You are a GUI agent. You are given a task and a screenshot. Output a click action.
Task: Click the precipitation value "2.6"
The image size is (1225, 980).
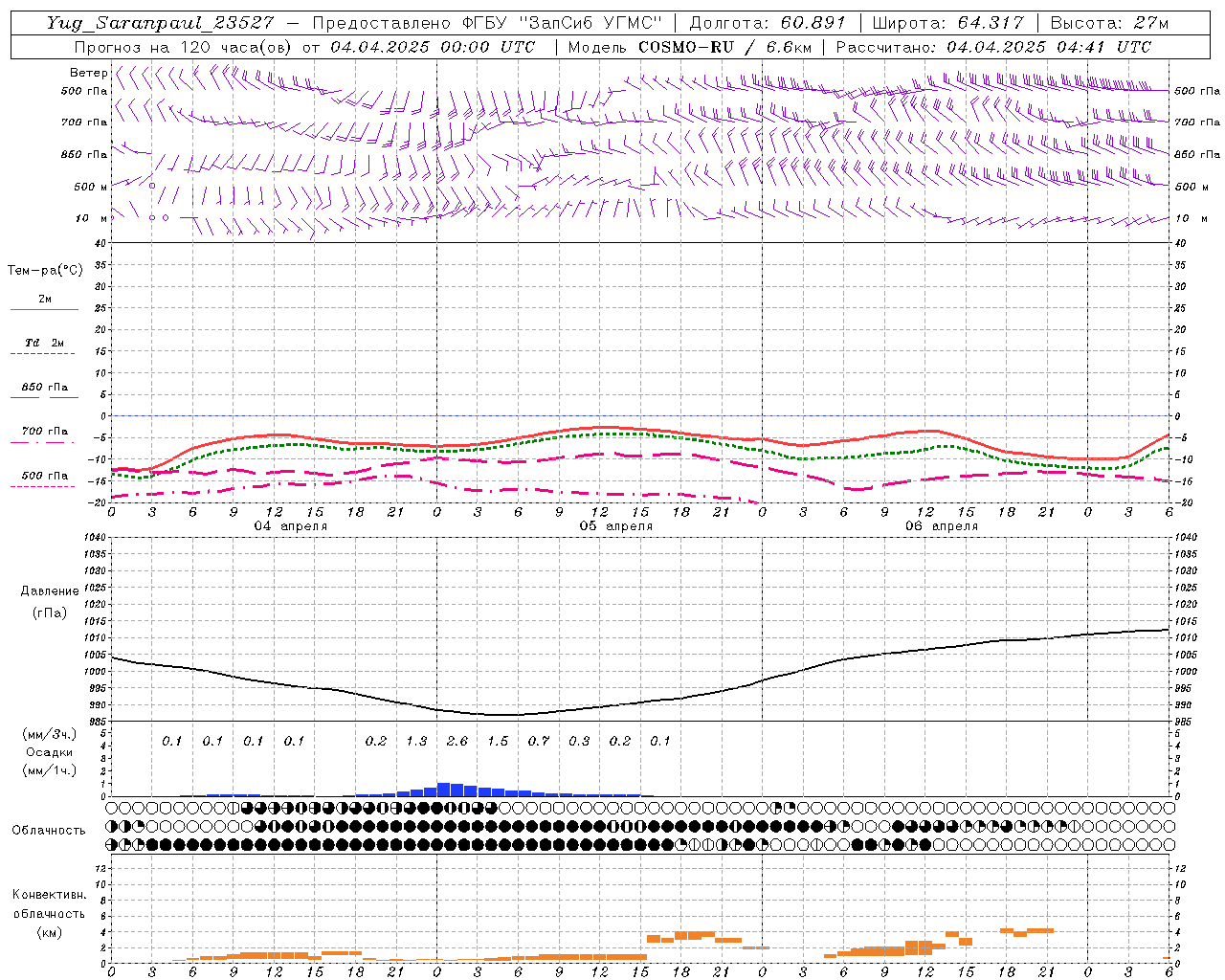tap(457, 742)
